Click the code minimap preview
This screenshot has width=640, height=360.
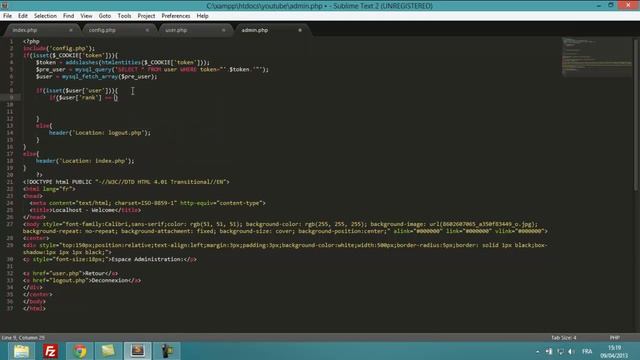597,57
